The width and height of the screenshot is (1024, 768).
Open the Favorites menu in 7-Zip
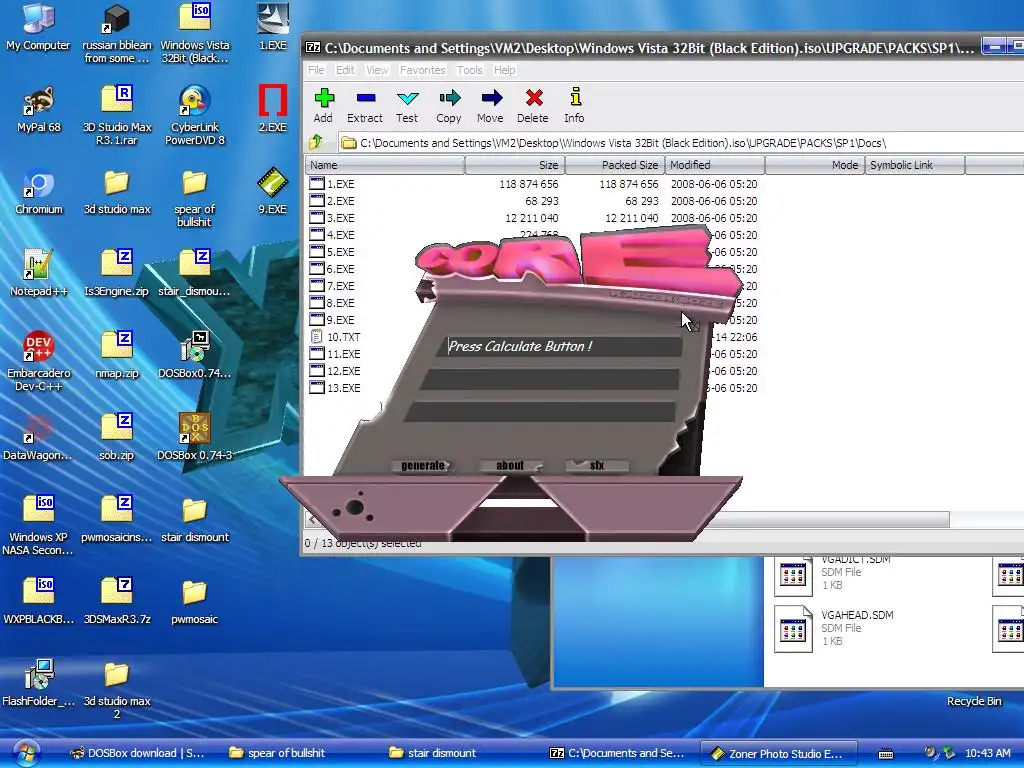pos(423,70)
